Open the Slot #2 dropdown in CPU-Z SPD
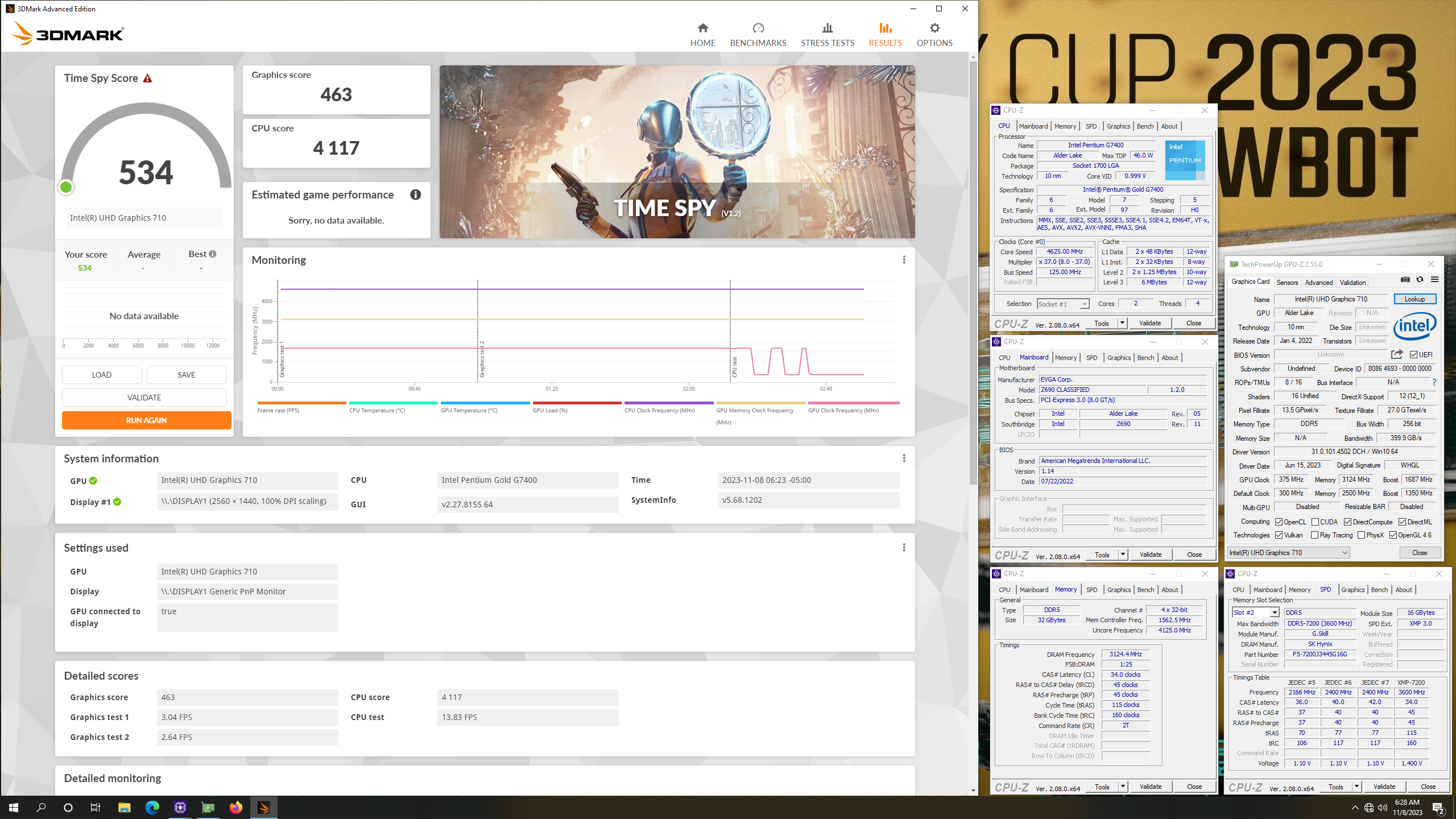 pyautogui.click(x=1255, y=613)
